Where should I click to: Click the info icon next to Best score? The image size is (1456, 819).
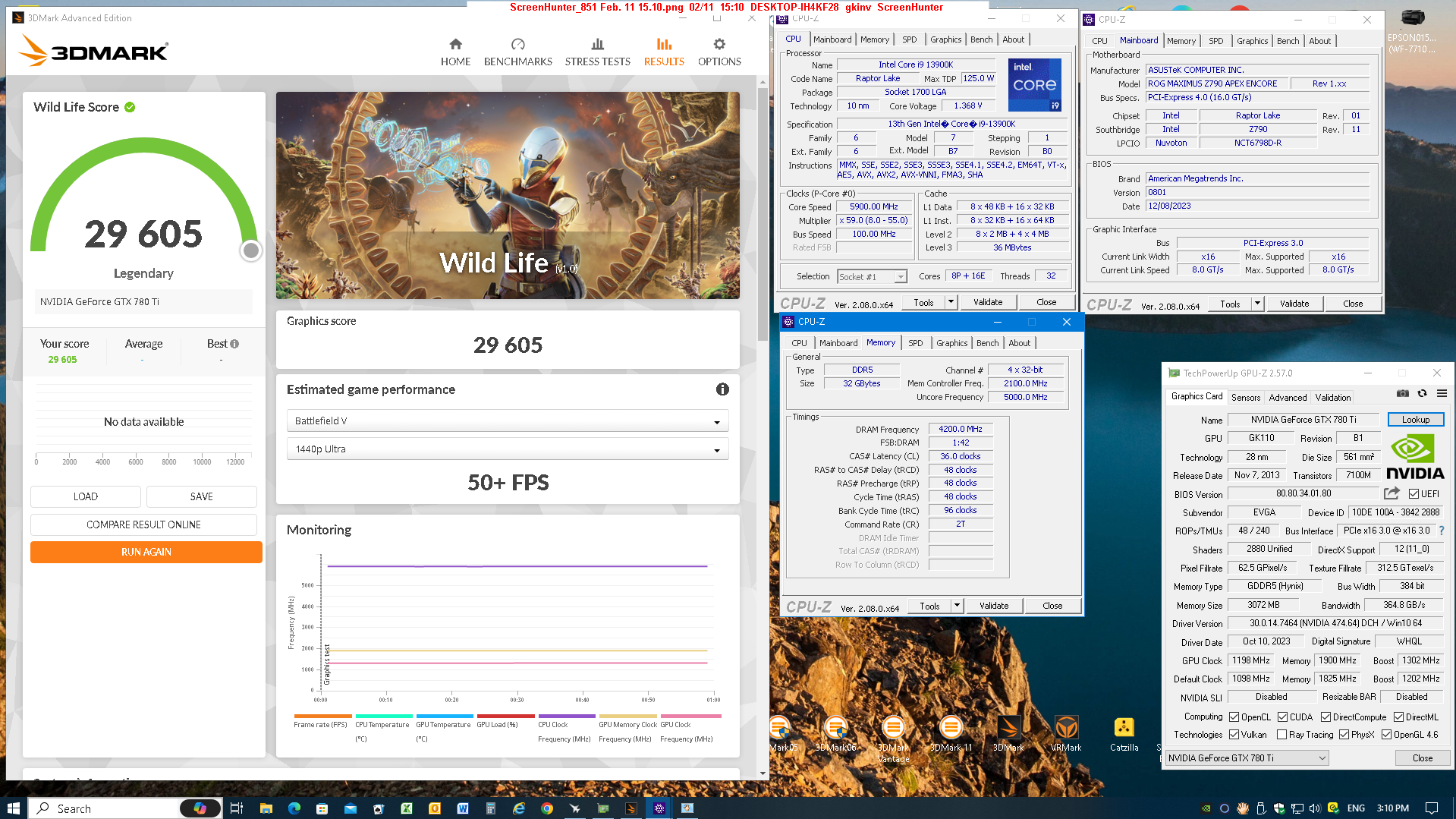point(234,344)
